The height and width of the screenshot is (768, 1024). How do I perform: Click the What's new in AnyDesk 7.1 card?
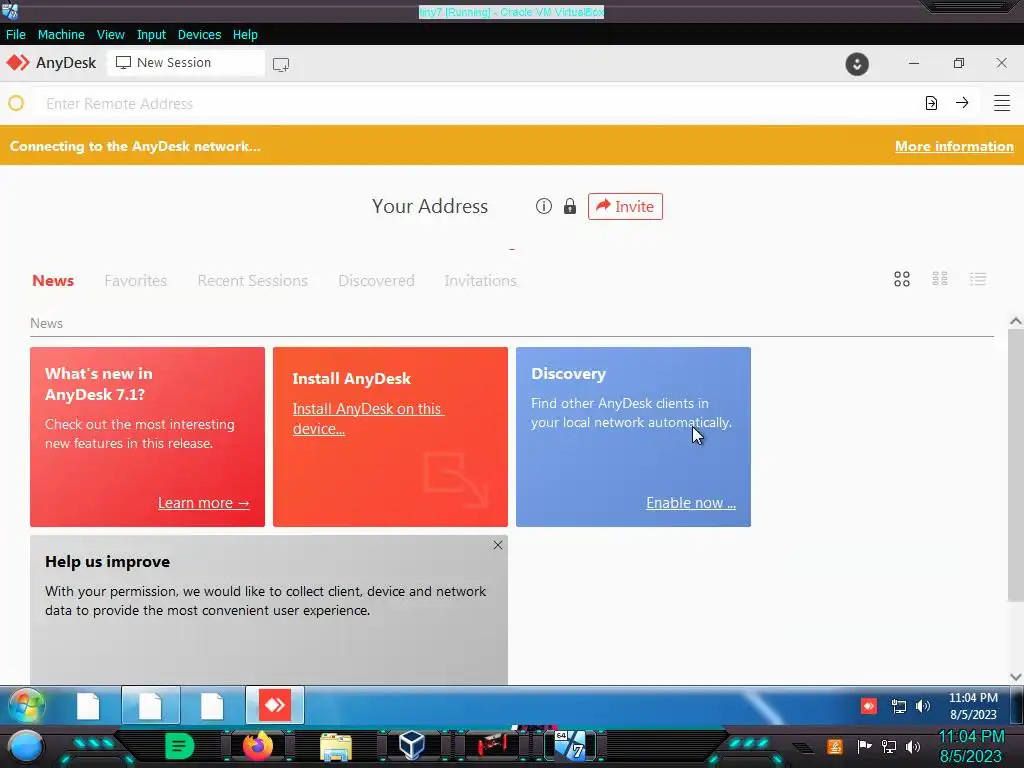148,437
